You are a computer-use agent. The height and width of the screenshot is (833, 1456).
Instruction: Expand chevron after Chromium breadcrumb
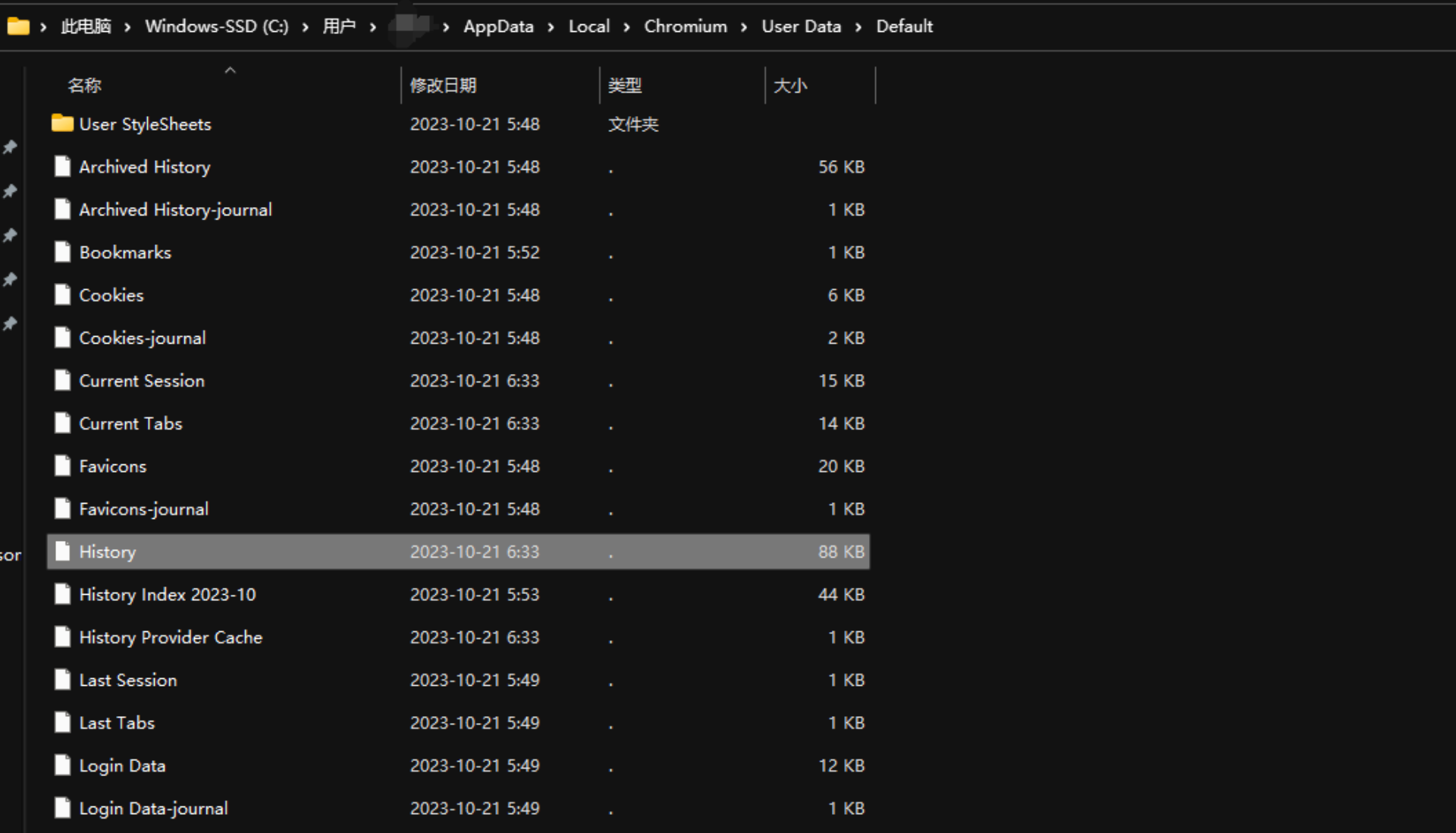(x=744, y=27)
